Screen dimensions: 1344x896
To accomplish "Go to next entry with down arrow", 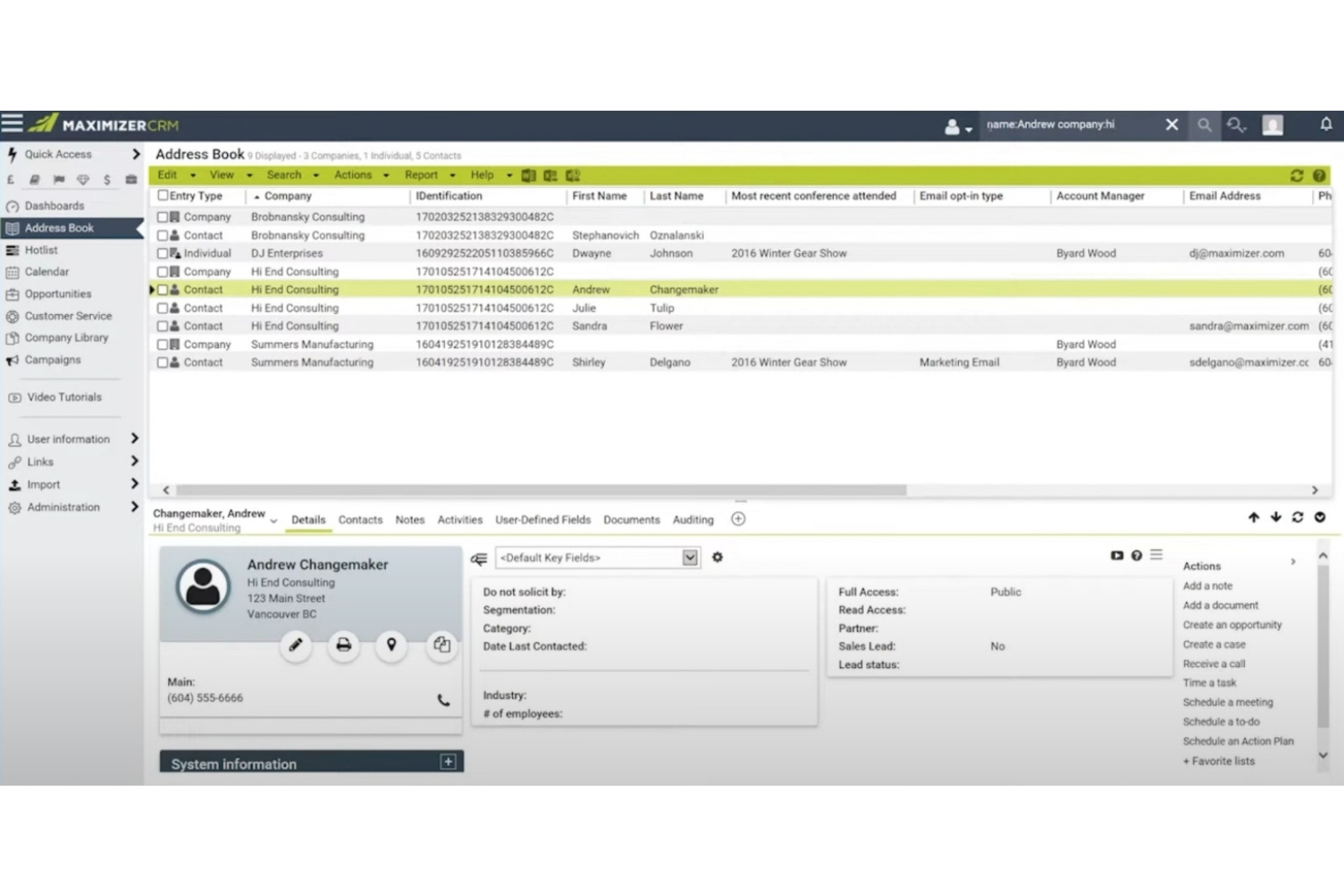I will 1276,517.
